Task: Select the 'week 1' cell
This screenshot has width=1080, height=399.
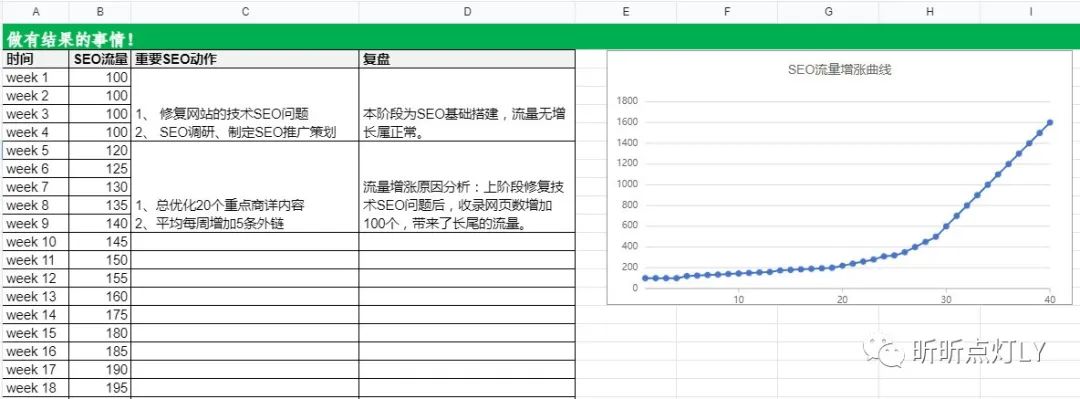Action: (x=36, y=78)
